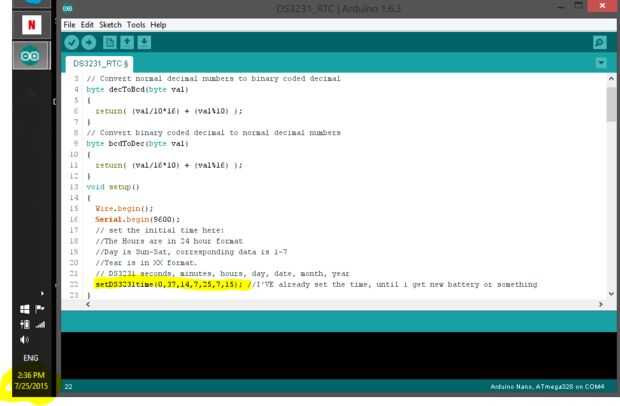Click the Serial.begin(9600) line
Screen dimensions: 620x406
coord(137,219)
